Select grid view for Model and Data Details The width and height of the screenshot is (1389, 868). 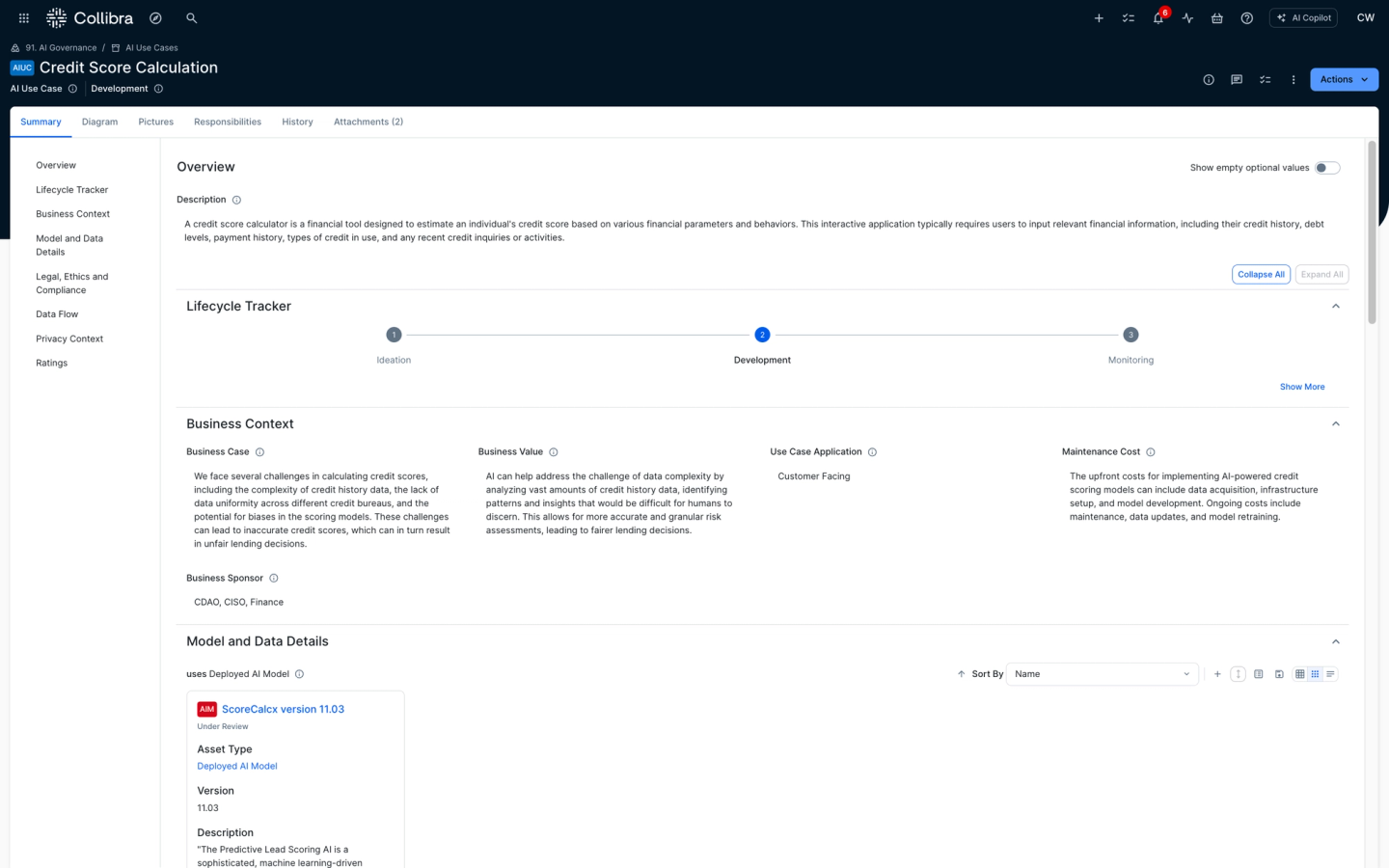pyautogui.click(x=1315, y=674)
